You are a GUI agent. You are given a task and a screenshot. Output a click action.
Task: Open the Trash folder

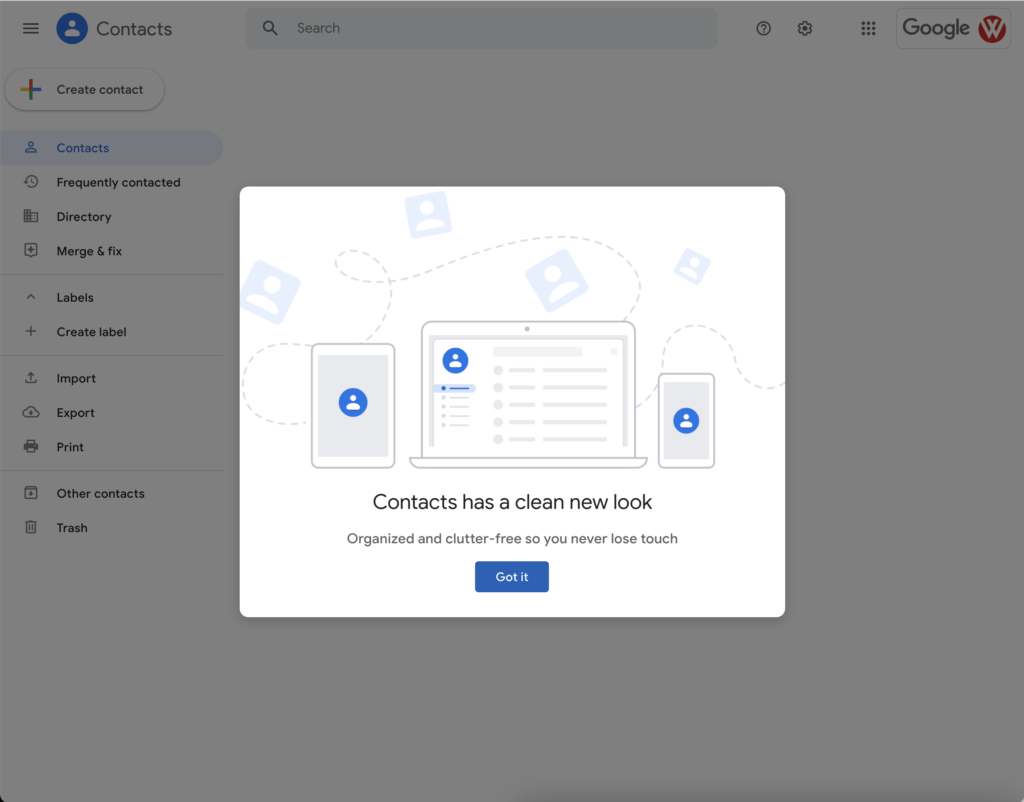(x=111, y=528)
